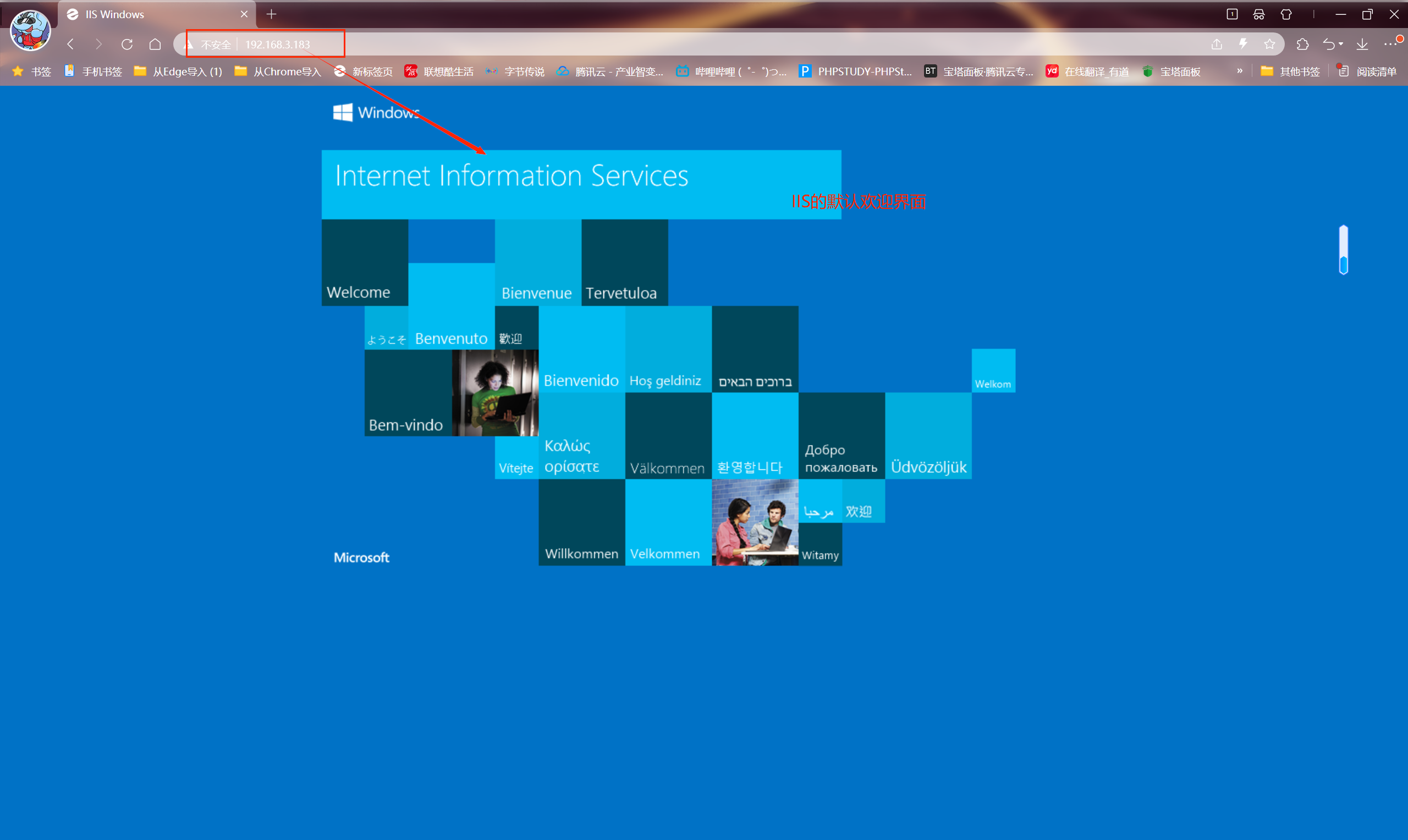Viewport: 1408px width, 840px height.
Task: Click the Καλώς ορίσατε tile
Action: click(x=581, y=436)
